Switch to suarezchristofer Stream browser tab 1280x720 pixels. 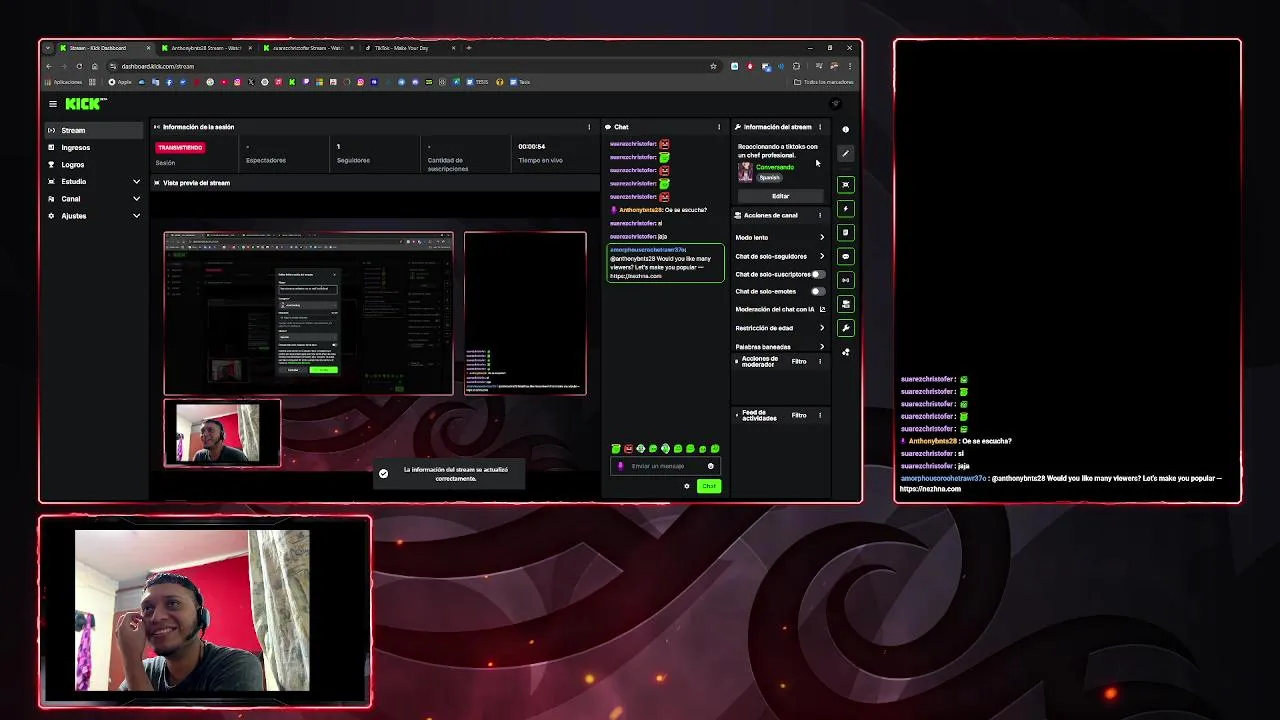coord(307,48)
